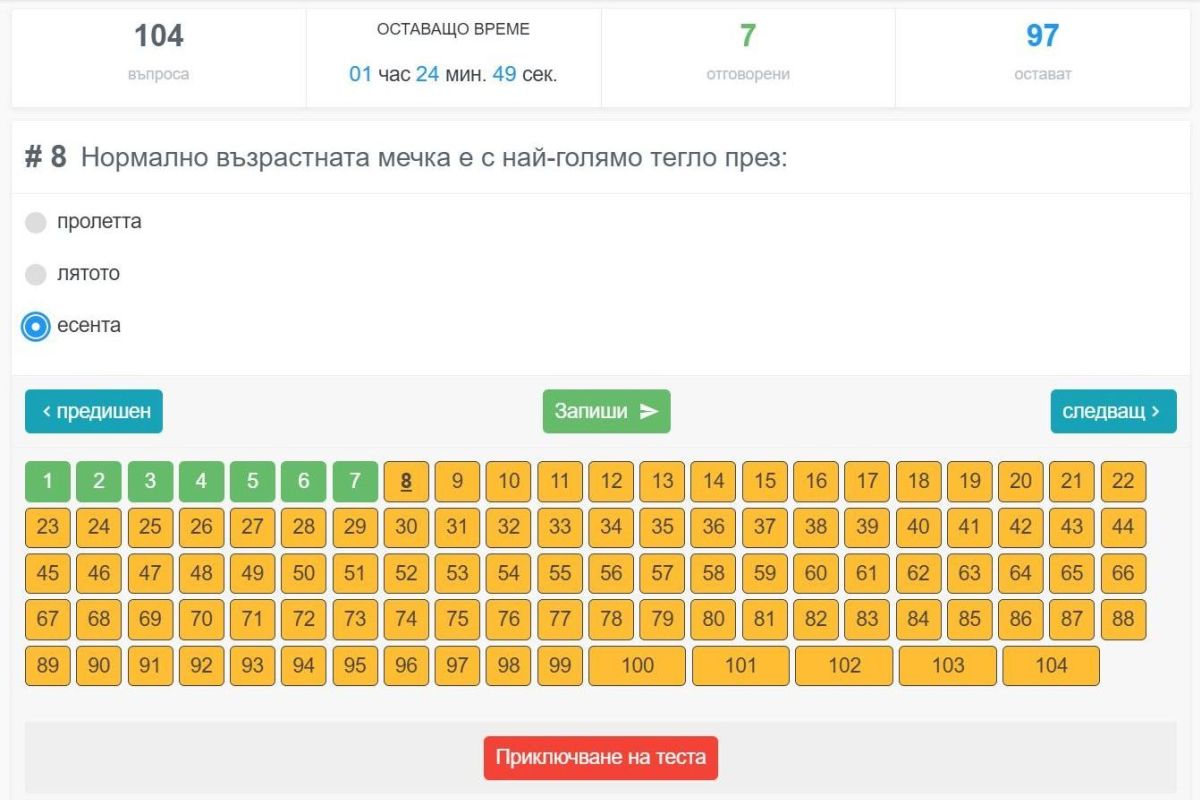Choose the 'лятото' radio button

(x=36, y=274)
